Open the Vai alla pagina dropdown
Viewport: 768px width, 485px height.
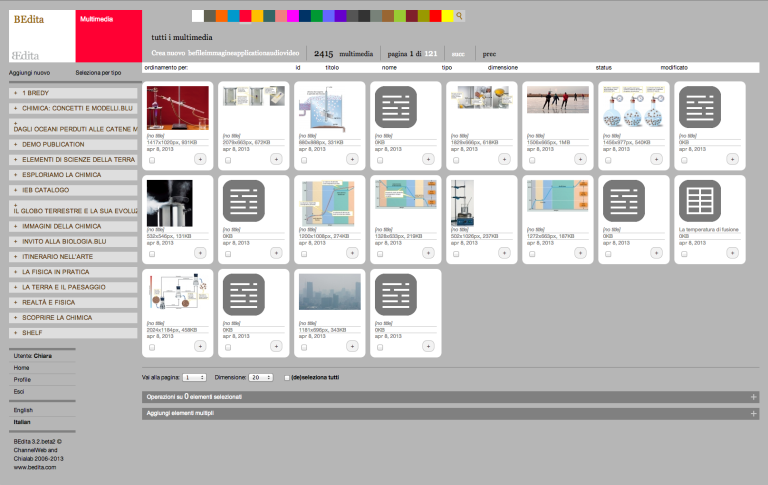pyautogui.click(x=194, y=377)
